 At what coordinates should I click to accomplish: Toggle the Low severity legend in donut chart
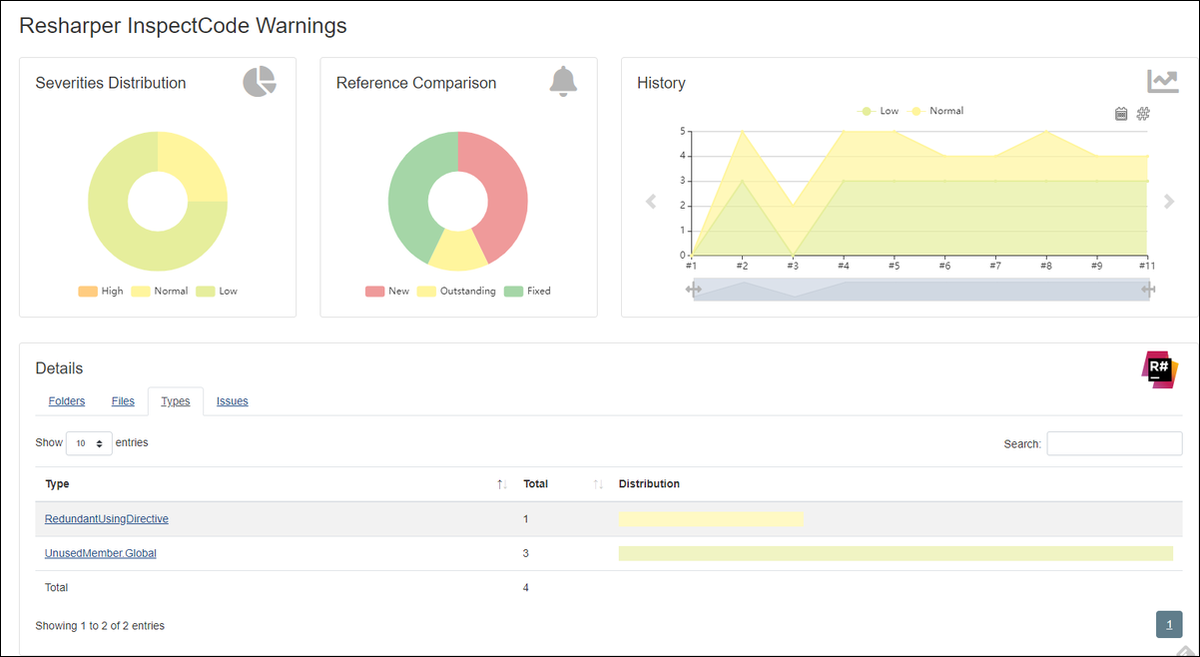(x=216, y=291)
